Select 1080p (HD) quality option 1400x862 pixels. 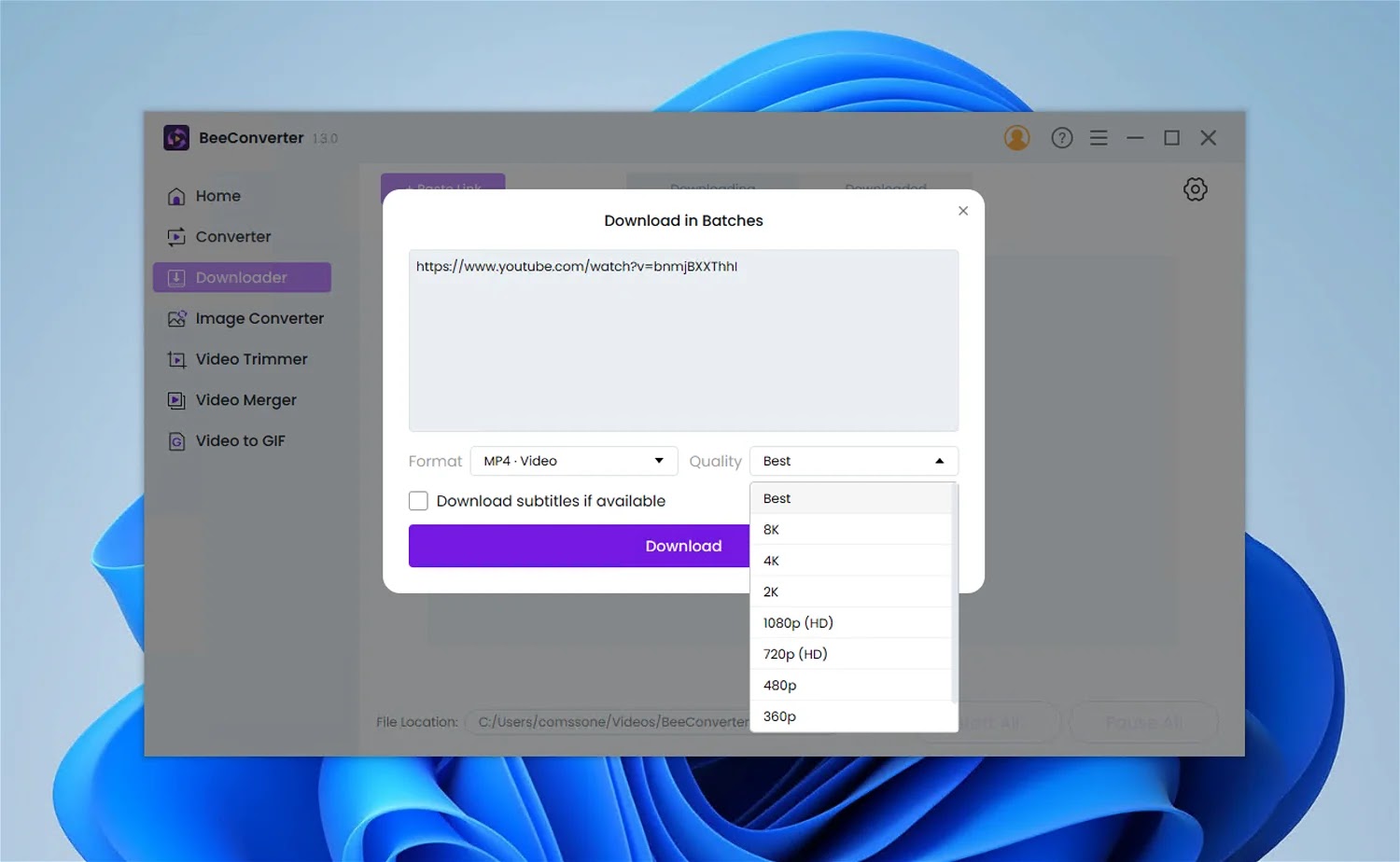850,623
